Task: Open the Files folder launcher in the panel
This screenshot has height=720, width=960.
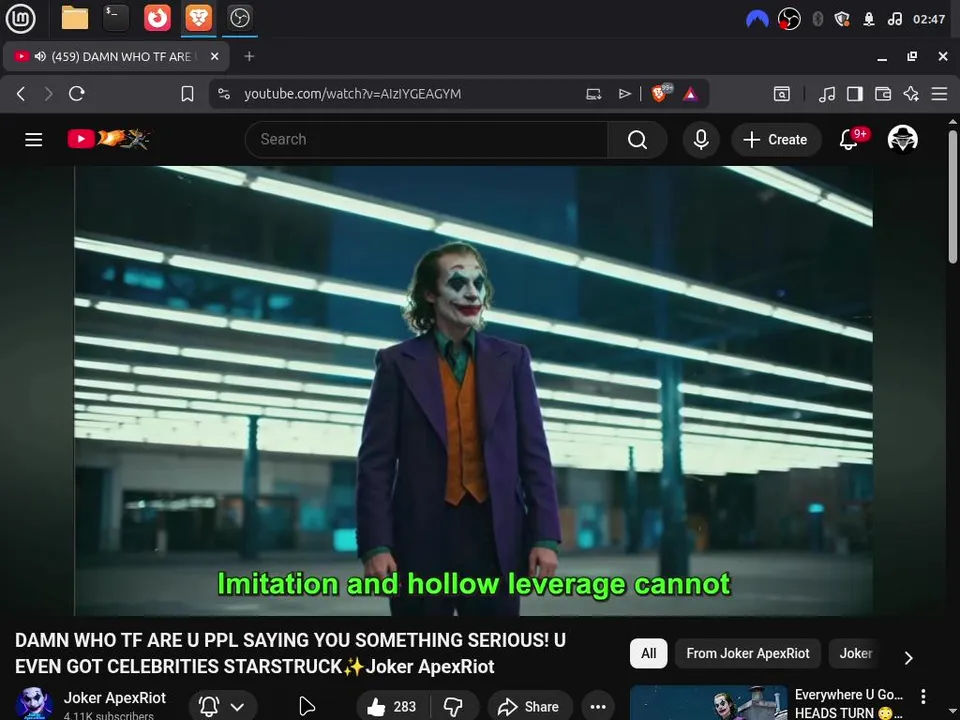Action: click(x=75, y=18)
